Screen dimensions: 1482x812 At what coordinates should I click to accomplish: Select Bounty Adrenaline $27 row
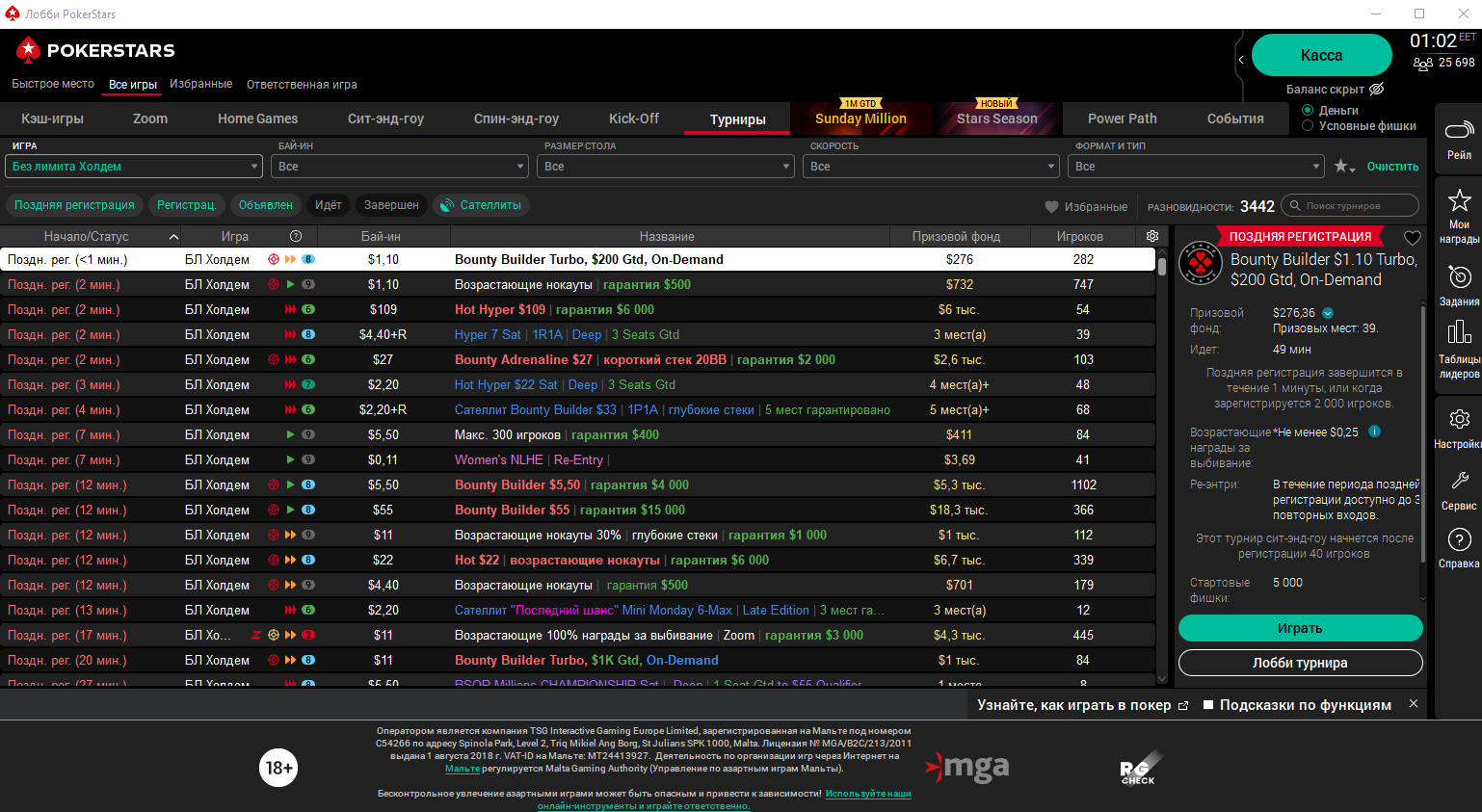[x=577, y=359]
